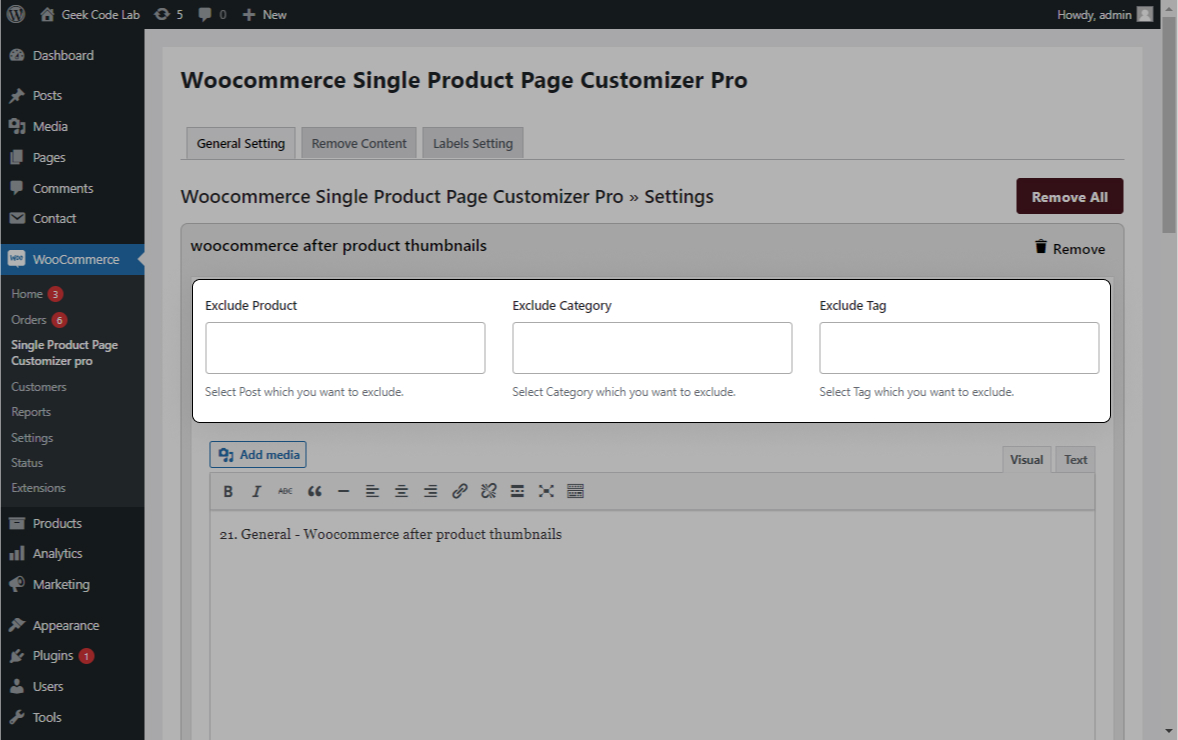
Task: Switch to the Remove Content tab
Action: click(359, 143)
